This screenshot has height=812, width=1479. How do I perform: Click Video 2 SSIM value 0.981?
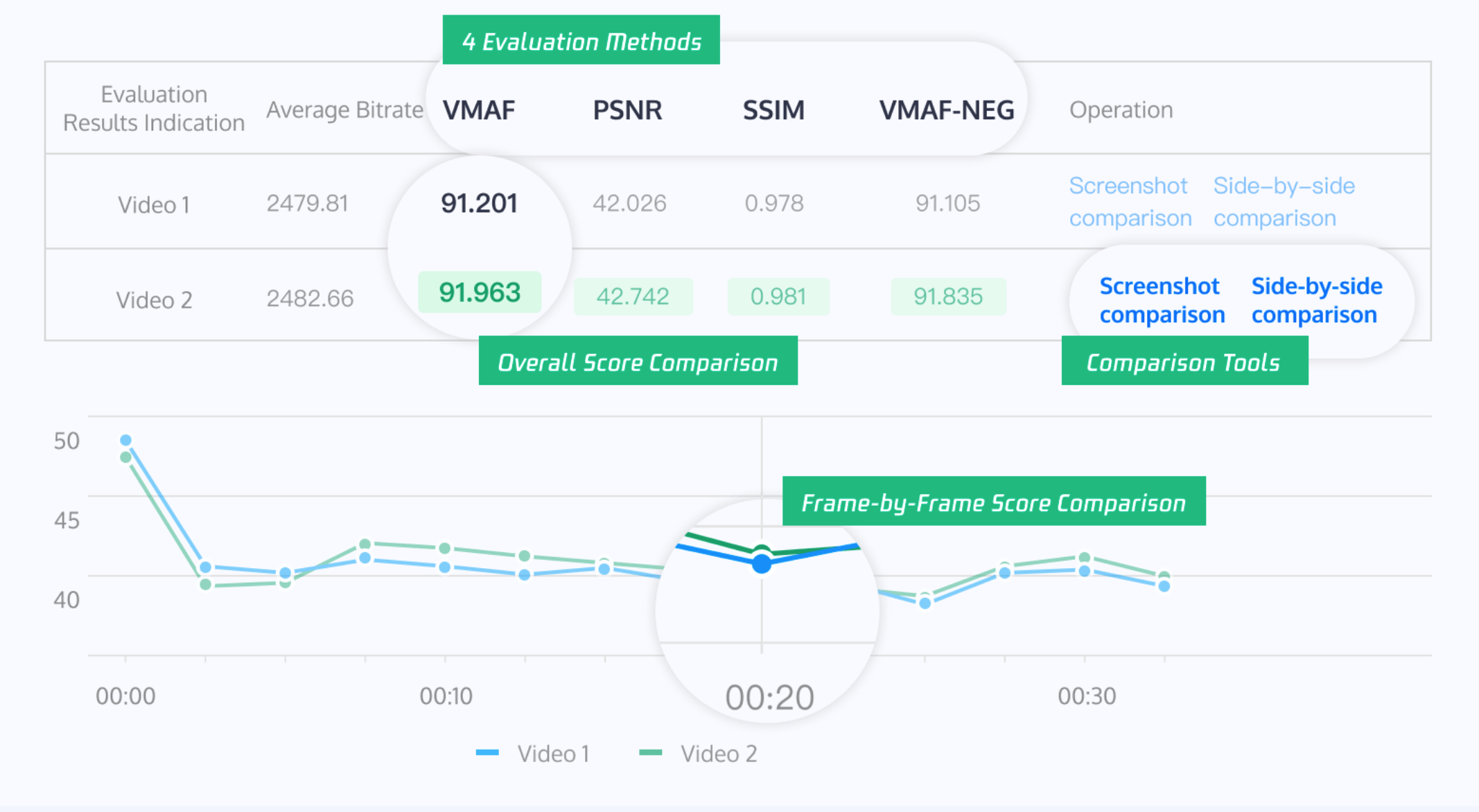[778, 297]
